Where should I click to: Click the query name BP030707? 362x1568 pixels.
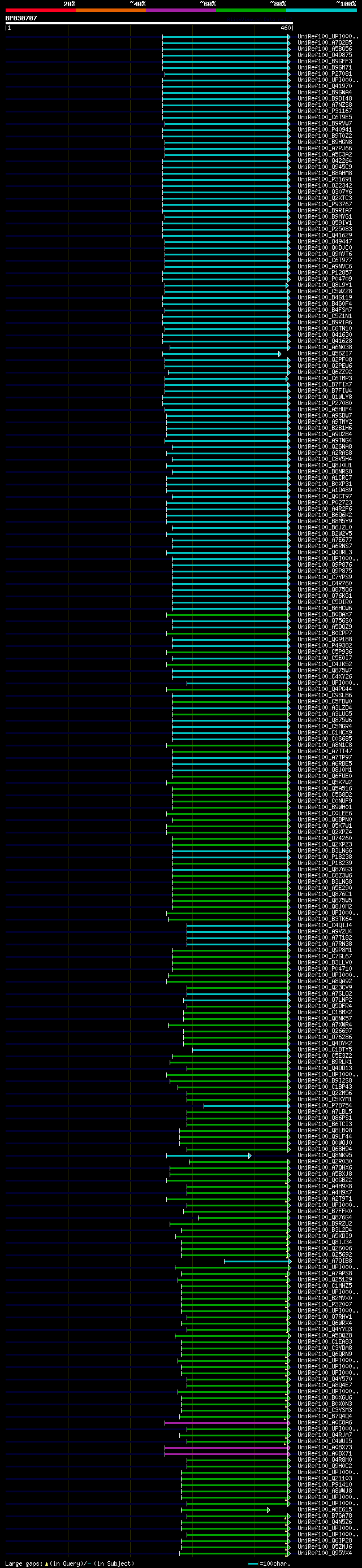(x=21, y=18)
